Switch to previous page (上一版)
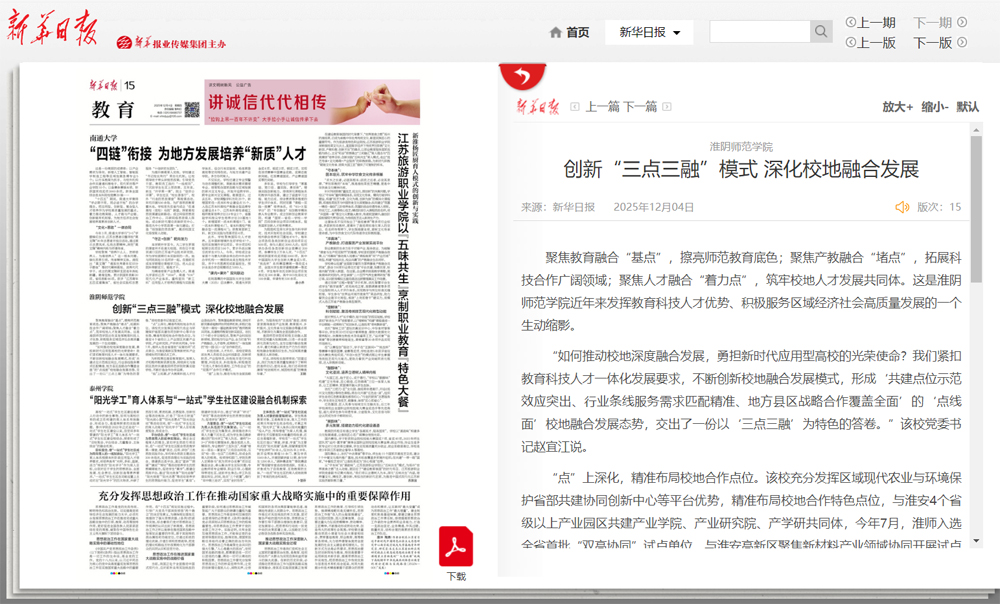1000x604 pixels. coord(870,43)
